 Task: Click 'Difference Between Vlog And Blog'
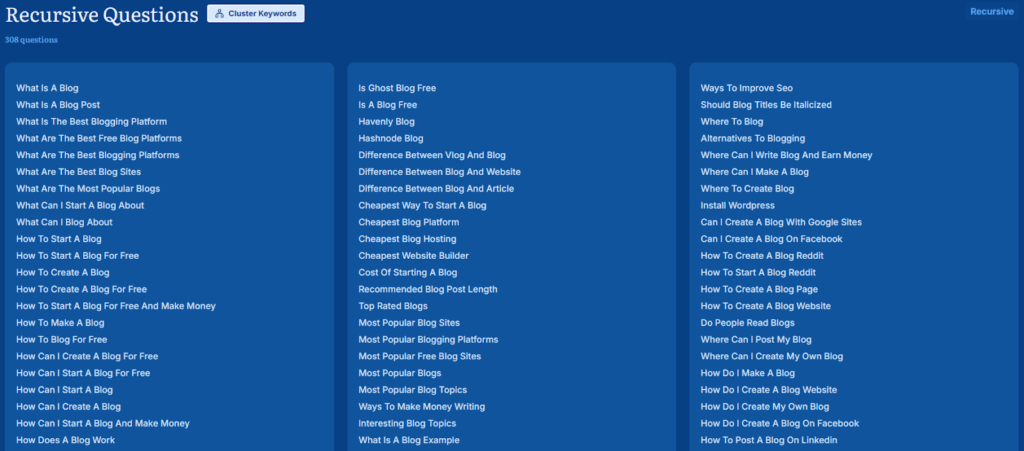tap(432, 155)
